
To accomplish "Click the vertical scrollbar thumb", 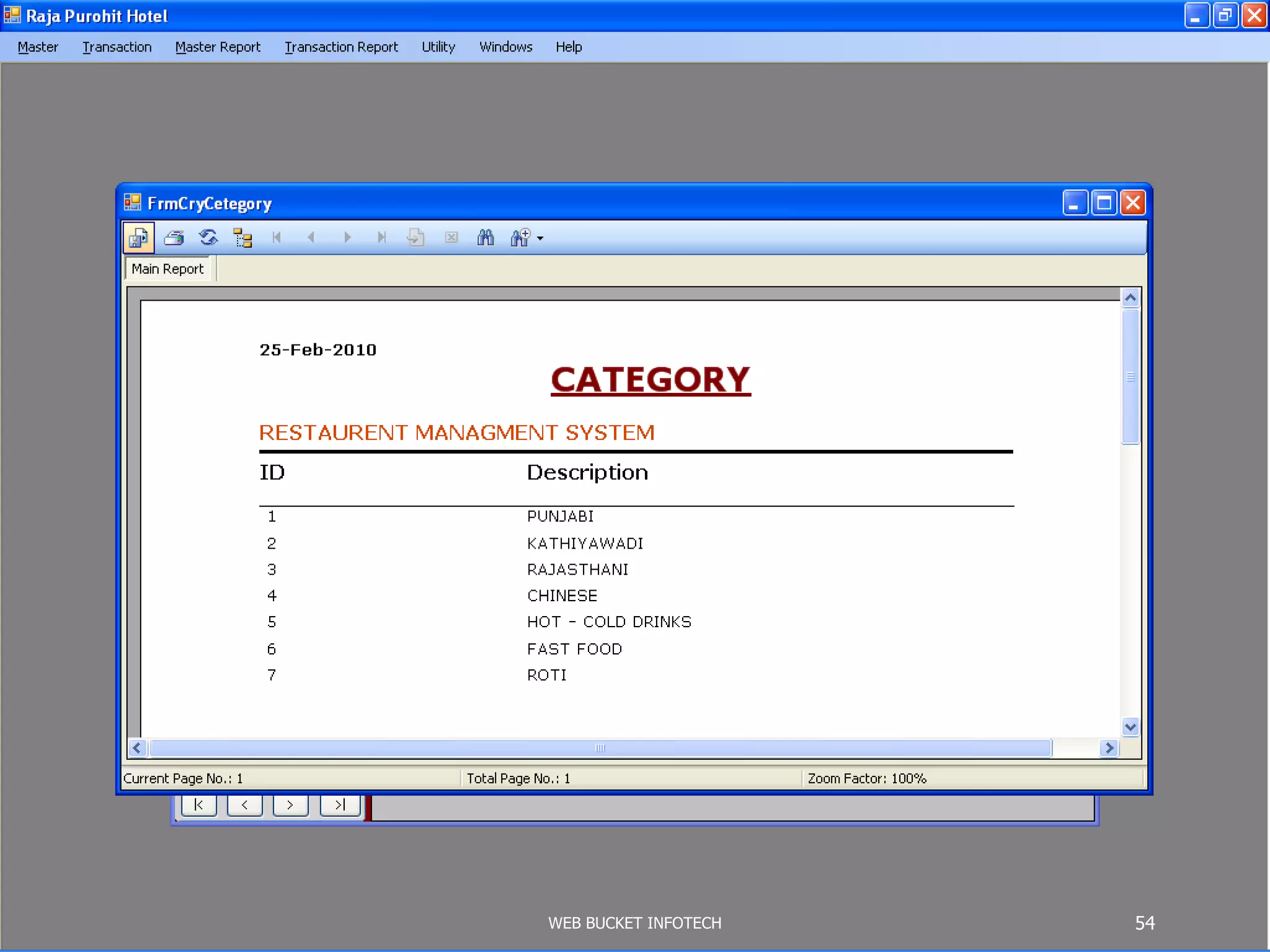I will pyautogui.click(x=1130, y=376).
